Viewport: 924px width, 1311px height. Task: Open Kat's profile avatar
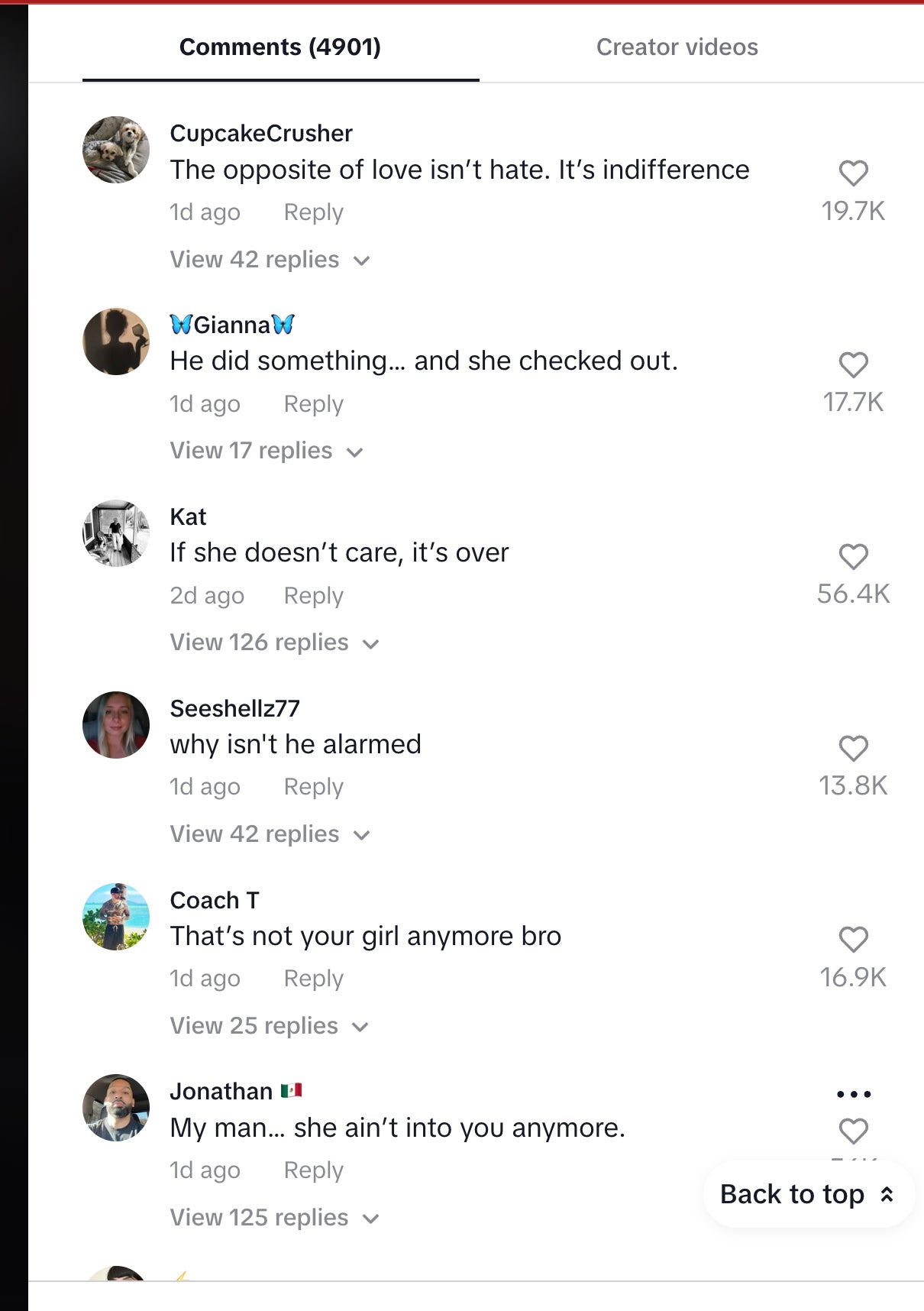pyautogui.click(x=116, y=533)
